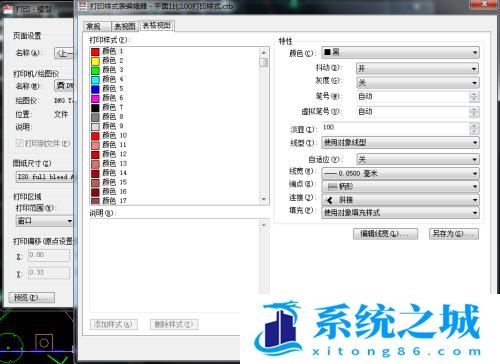The width and height of the screenshot is (500, 364).
Task: Click the plot style editor title bar icon
Action: [x=83, y=6]
